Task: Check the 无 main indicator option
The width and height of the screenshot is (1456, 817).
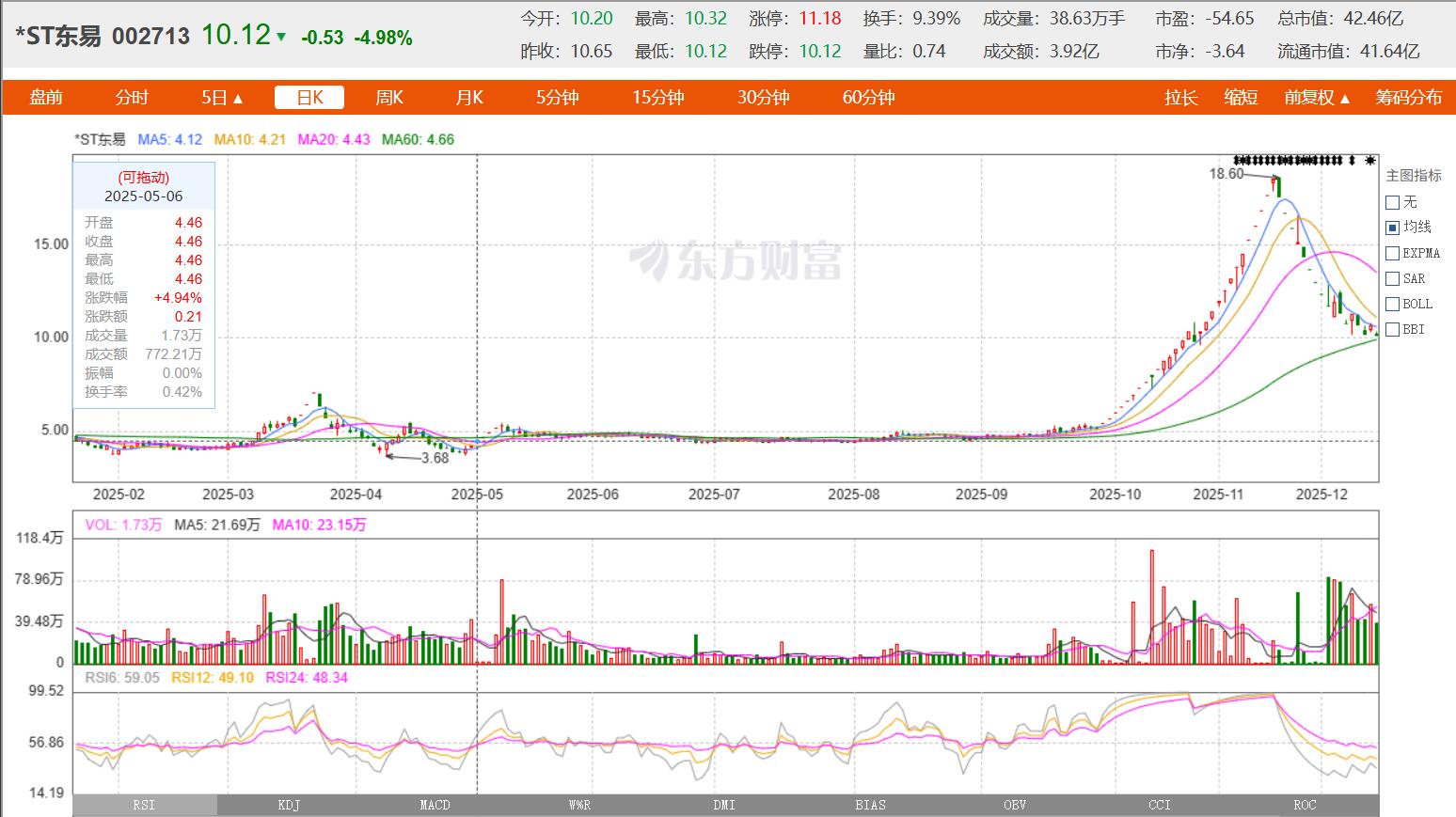Action: (x=1393, y=202)
